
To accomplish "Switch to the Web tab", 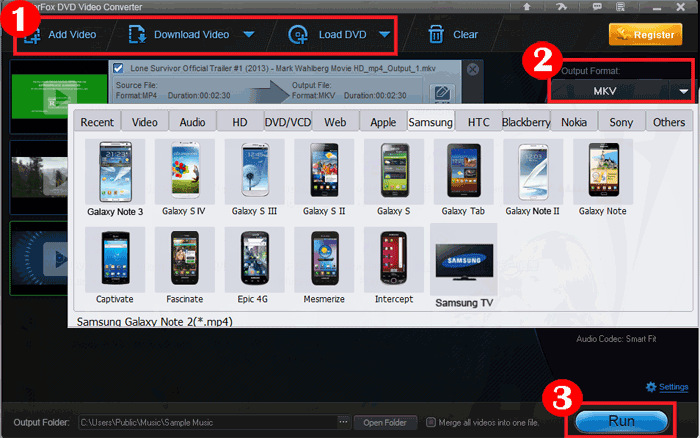I will click(x=335, y=122).
